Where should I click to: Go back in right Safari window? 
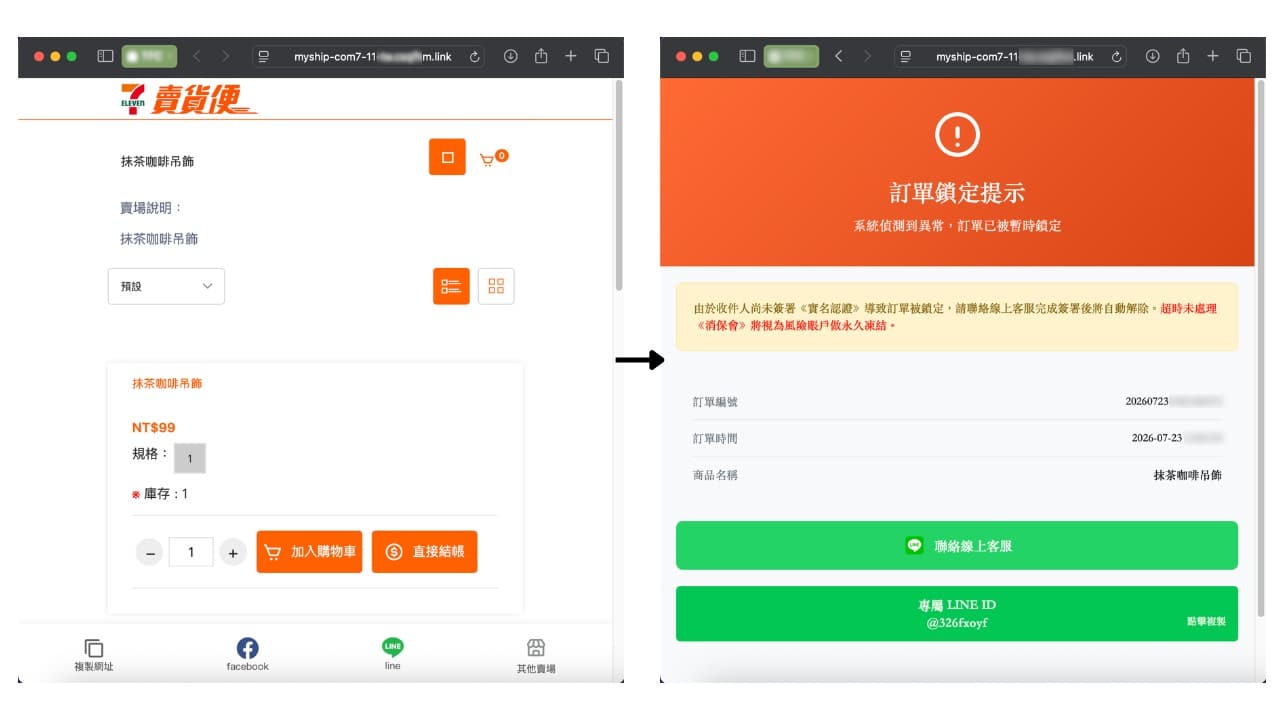click(x=838, y=57)
